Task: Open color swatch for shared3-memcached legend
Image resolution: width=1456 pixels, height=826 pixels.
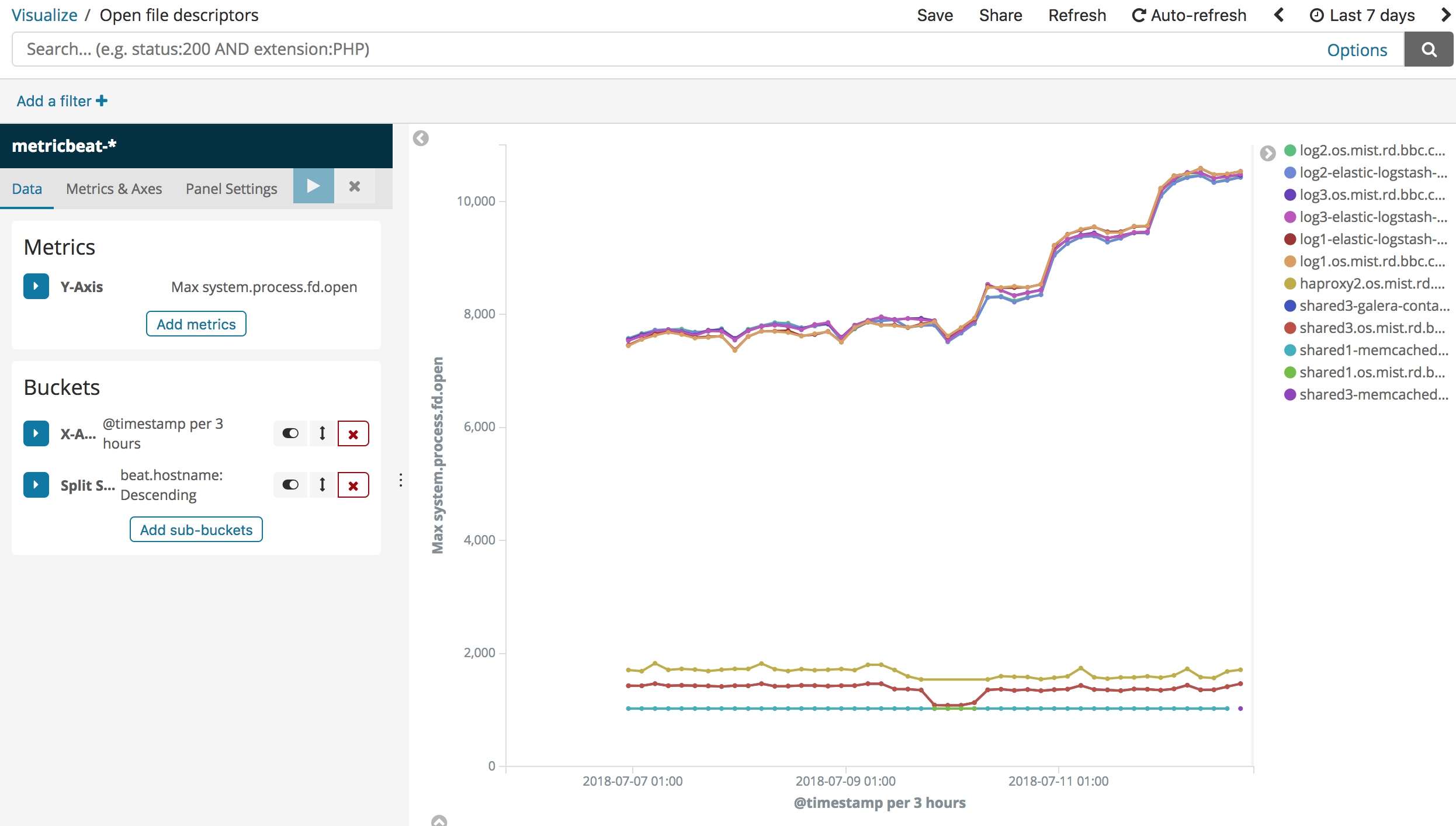Action: tap(1290, 395)
